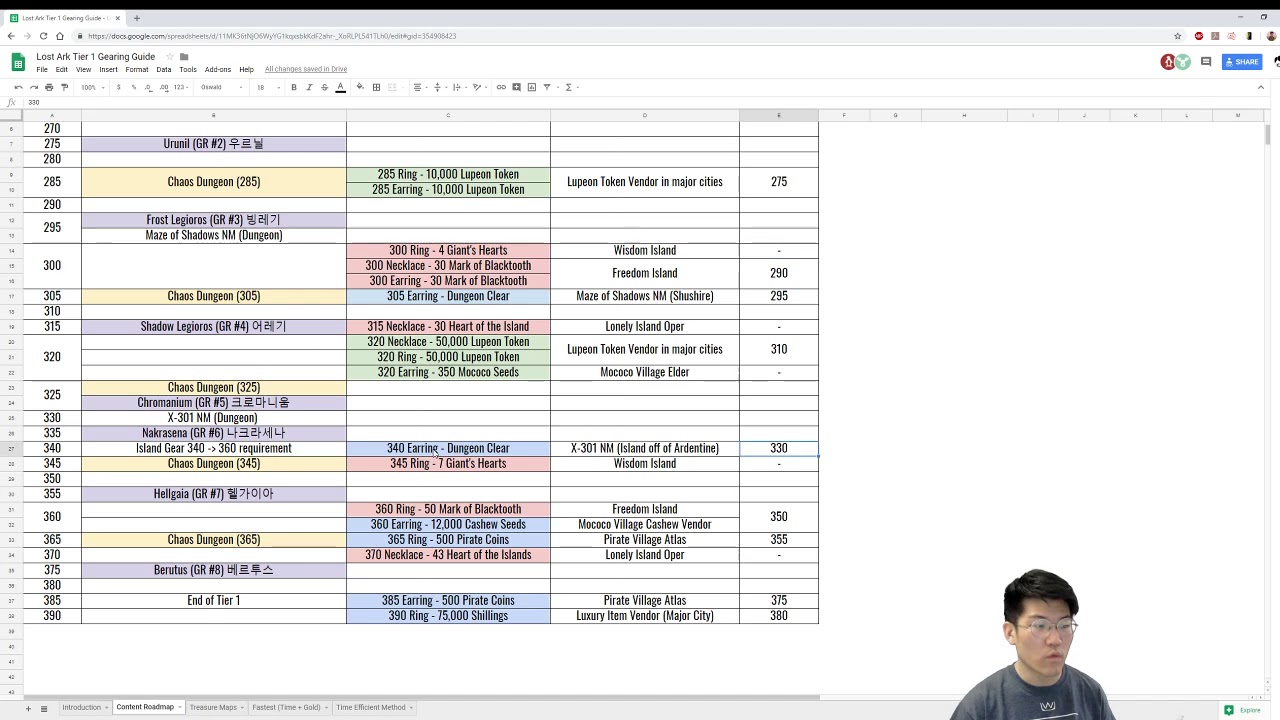Viewport: 1280px width, 720px height.
Task: Open the fill color picker
Action: coord(360,87)
